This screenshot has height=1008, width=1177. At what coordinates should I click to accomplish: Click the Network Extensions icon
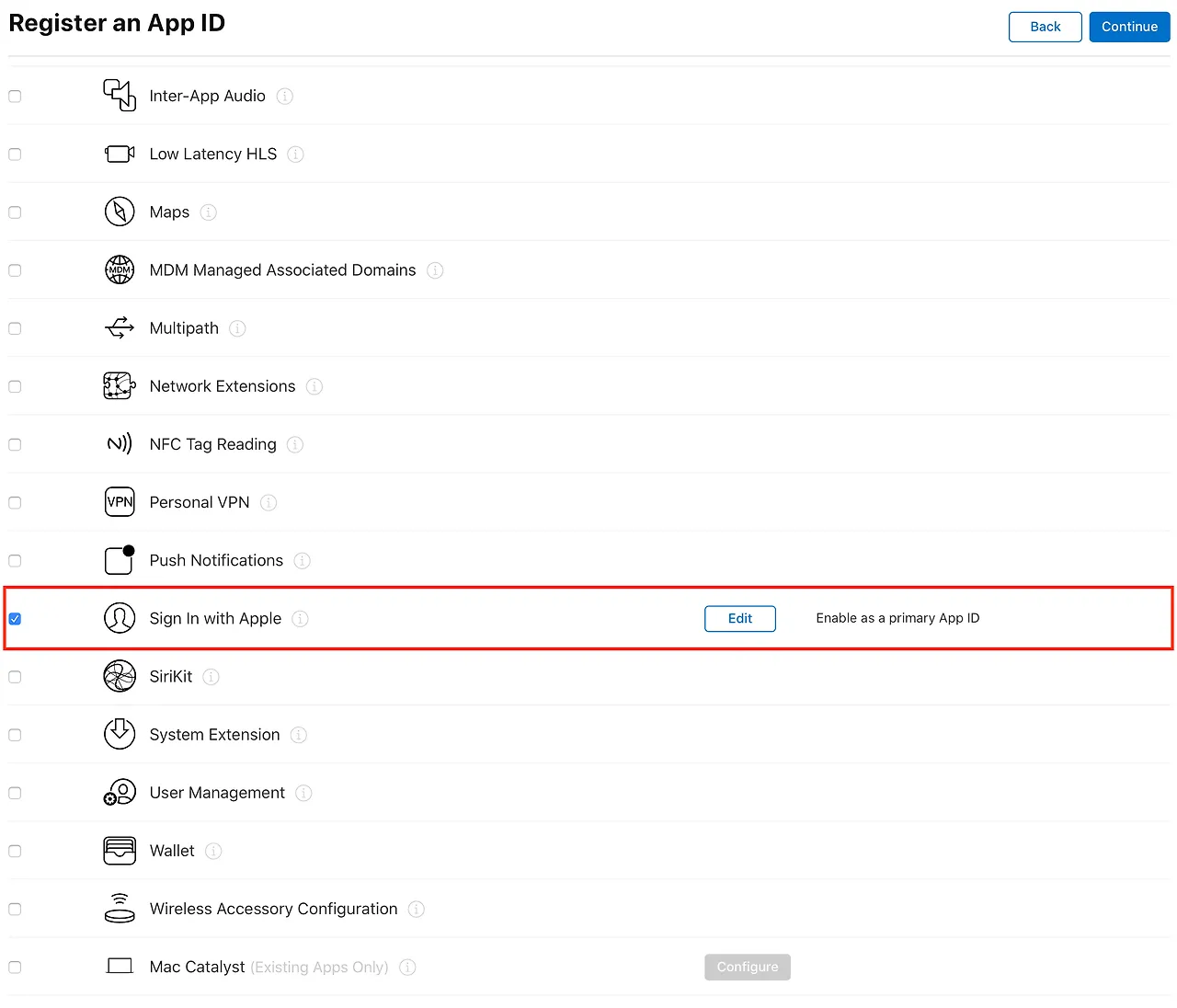point(120,386)
